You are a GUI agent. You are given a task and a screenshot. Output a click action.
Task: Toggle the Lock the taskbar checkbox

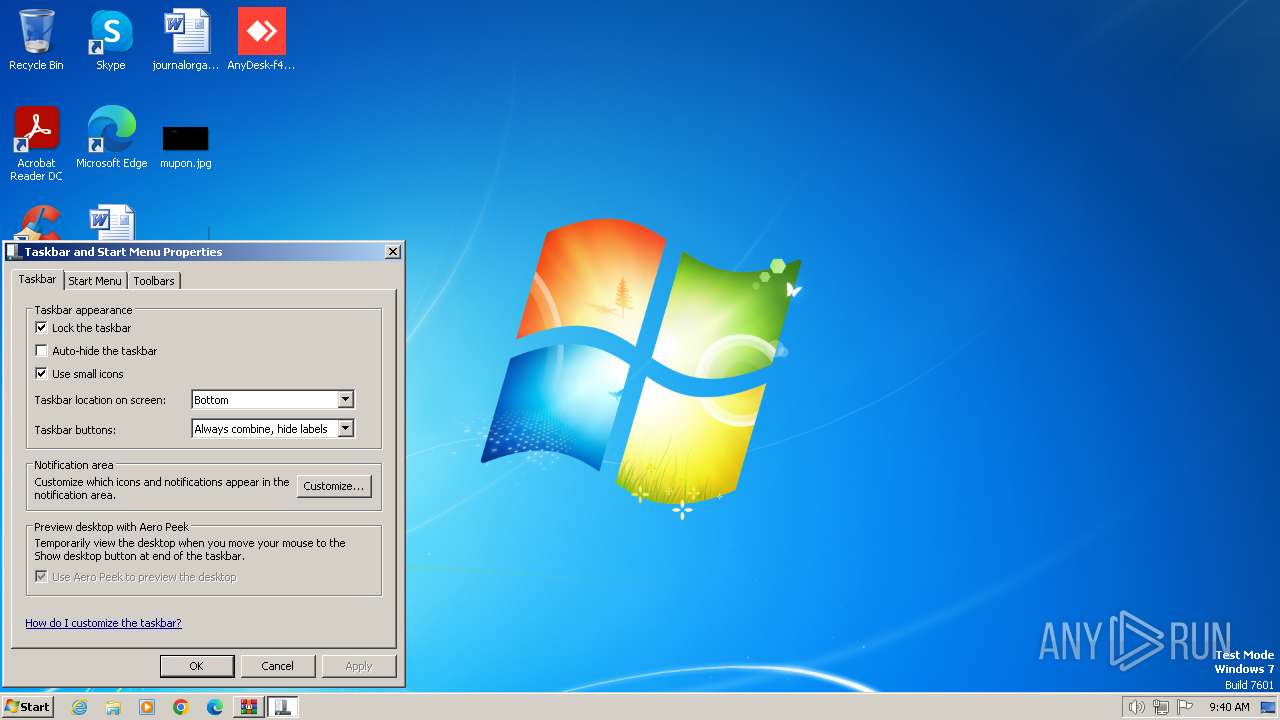click(41, 328)
